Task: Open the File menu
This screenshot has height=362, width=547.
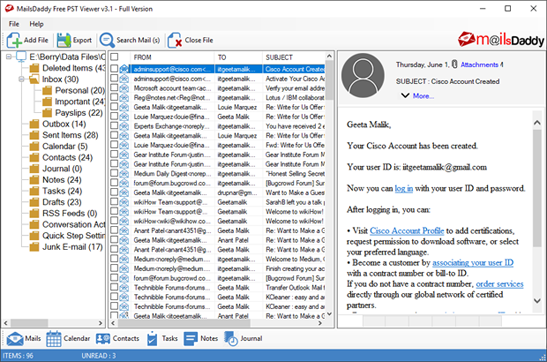Action: pyautogui.click(x=14, y=24)
